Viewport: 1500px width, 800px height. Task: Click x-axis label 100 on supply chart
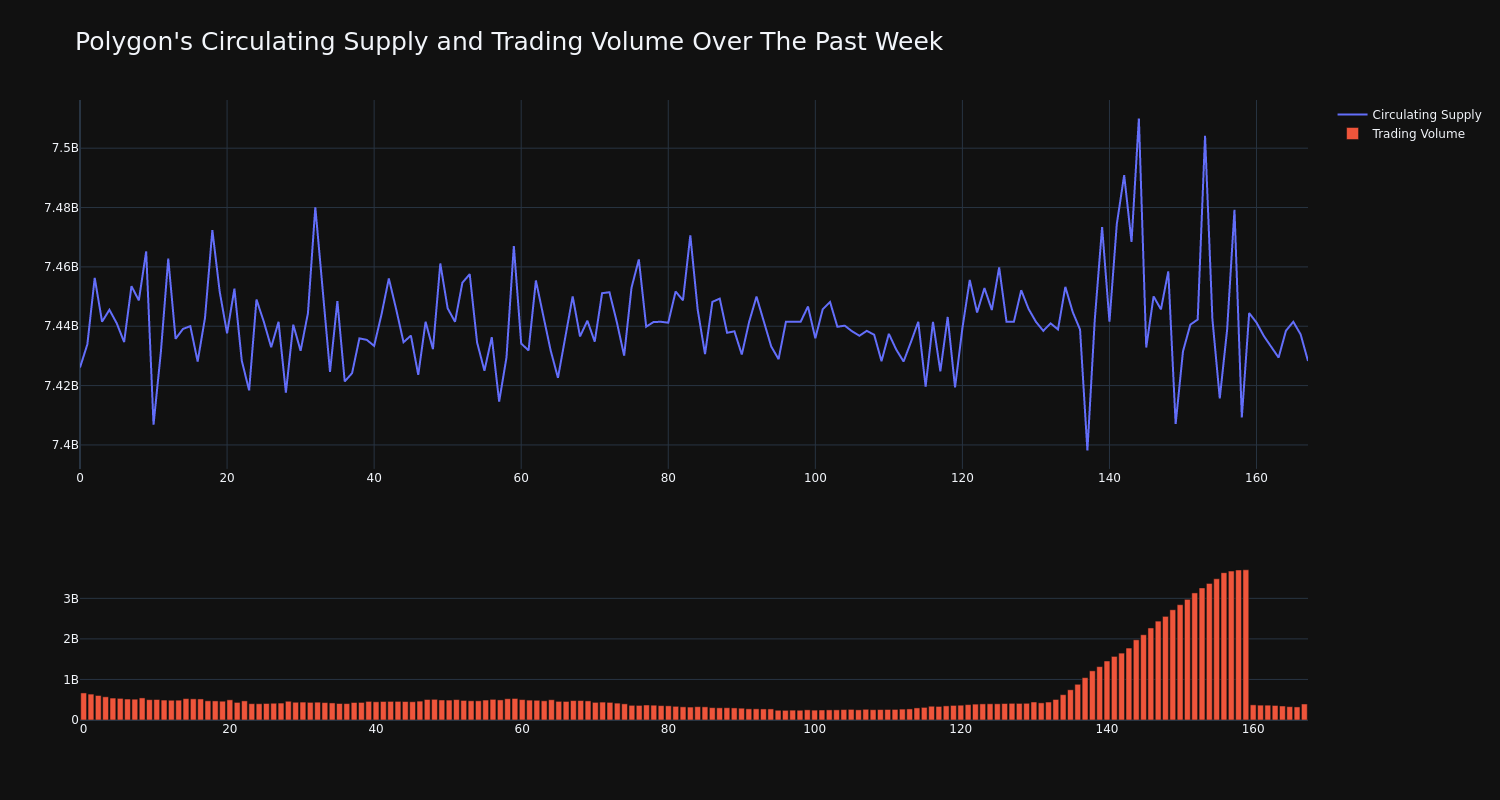[815, 478]
